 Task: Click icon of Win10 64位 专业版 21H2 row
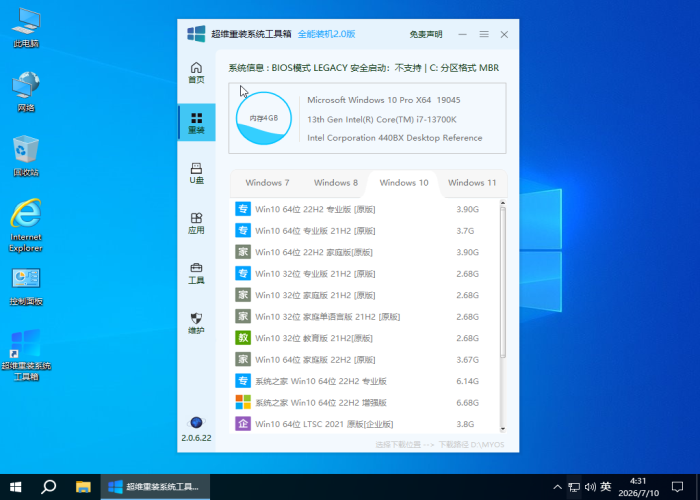coord(243,230)
